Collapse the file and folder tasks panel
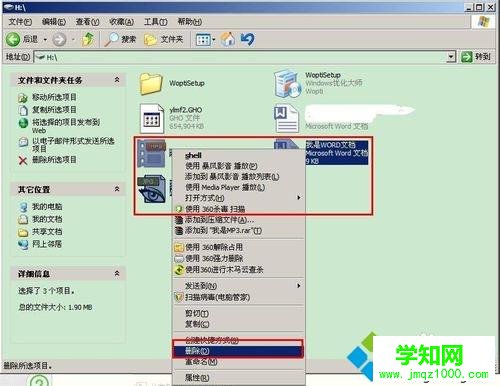This screenshot has width=500, height=386. (117, 80)
